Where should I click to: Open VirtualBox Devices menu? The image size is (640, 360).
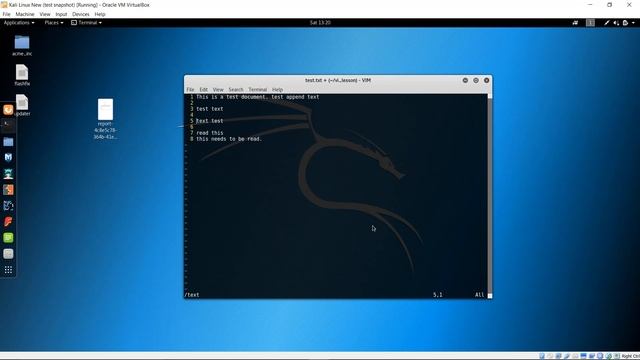[81, 14]
